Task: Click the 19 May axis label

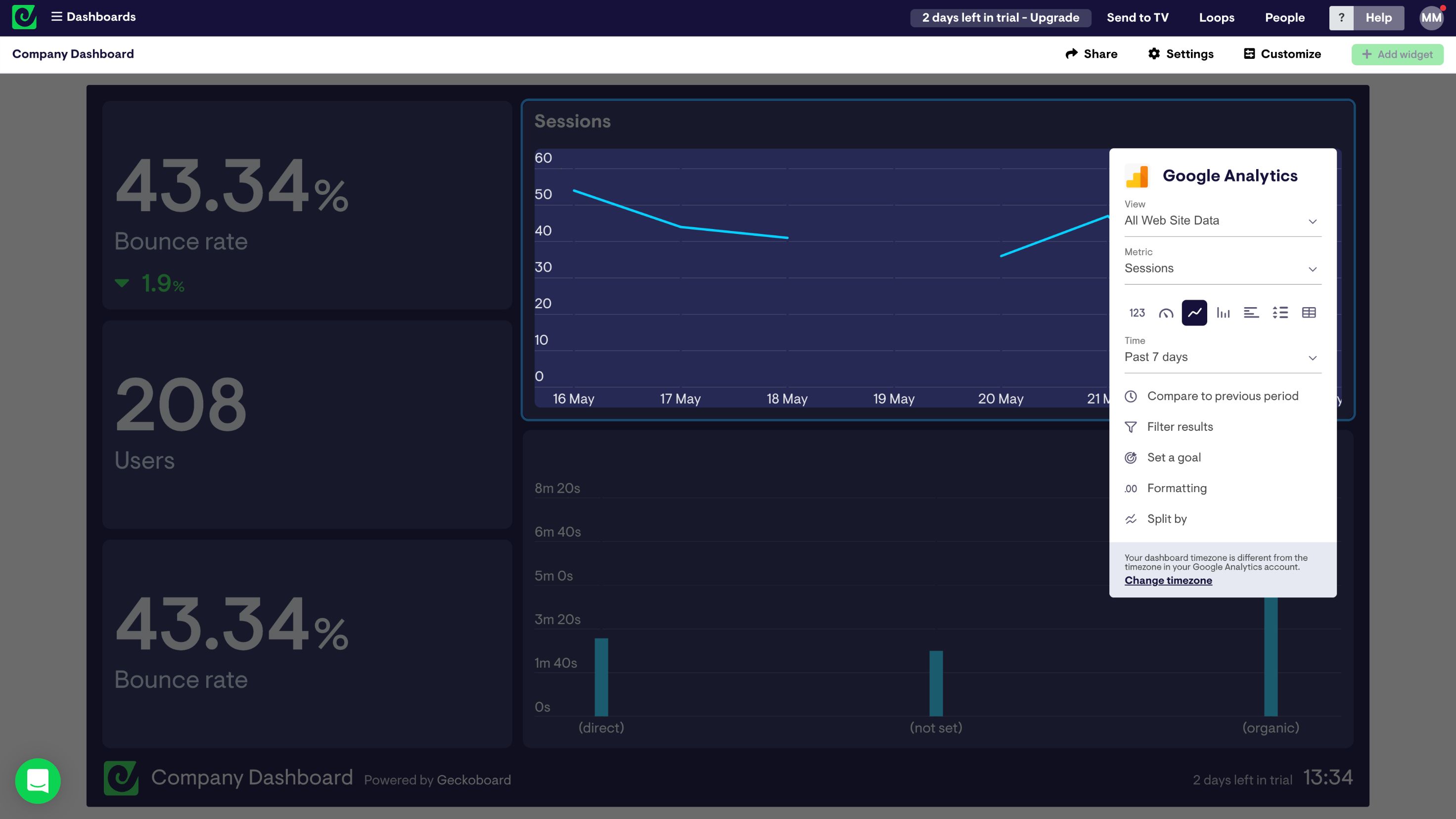Action: pyautogui.click(x=894, y=399)
